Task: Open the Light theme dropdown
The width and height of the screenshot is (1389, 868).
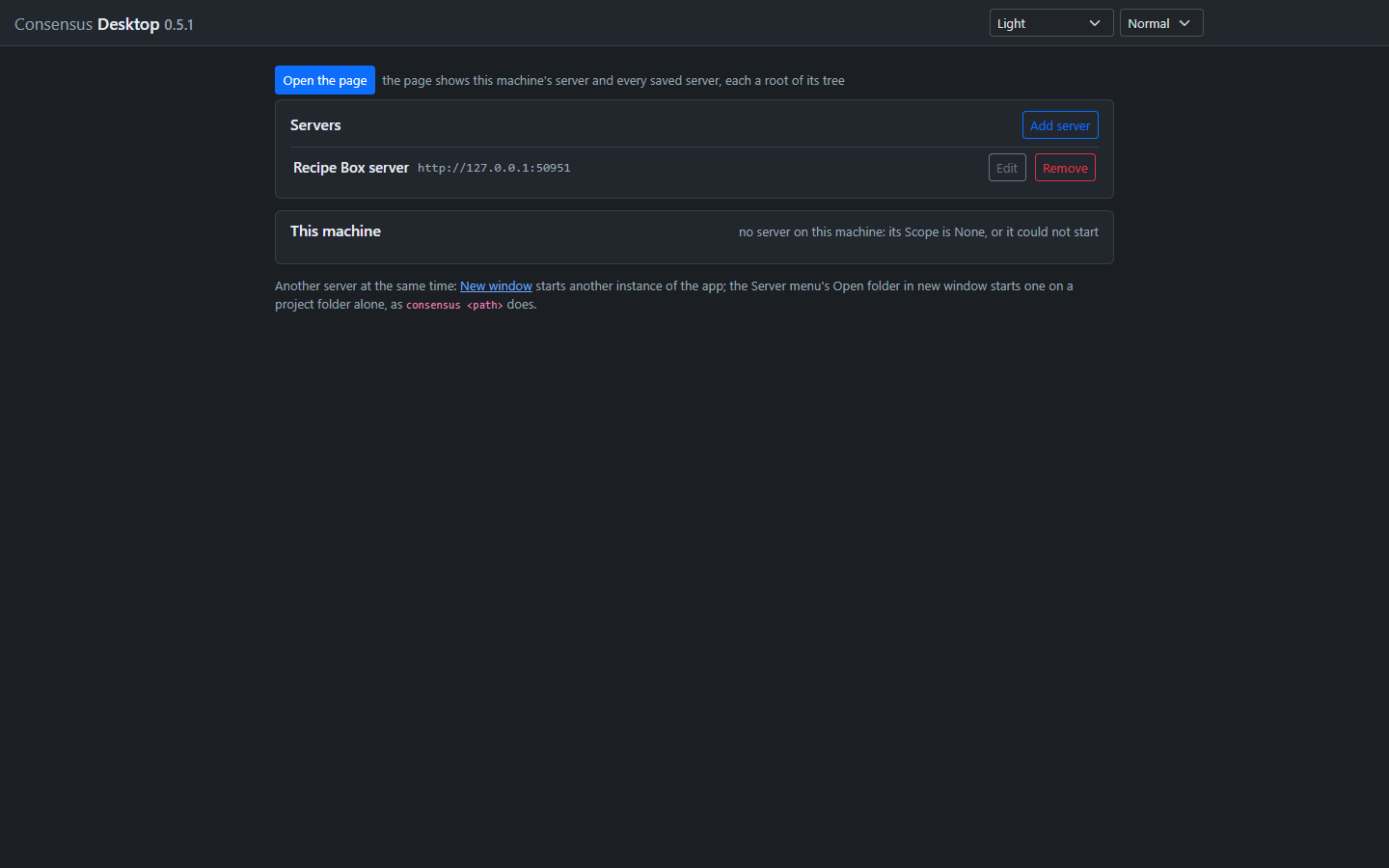Action: 1051,23
